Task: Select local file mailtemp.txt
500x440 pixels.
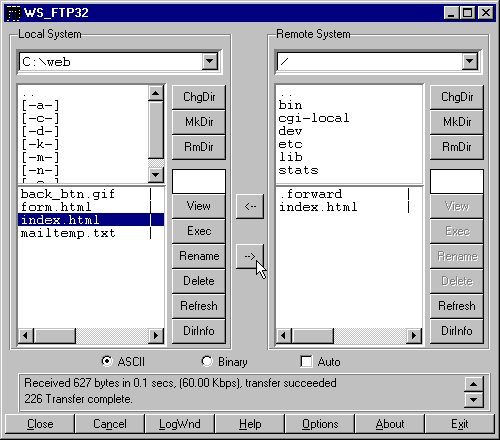Action: (x=91, y=233)
